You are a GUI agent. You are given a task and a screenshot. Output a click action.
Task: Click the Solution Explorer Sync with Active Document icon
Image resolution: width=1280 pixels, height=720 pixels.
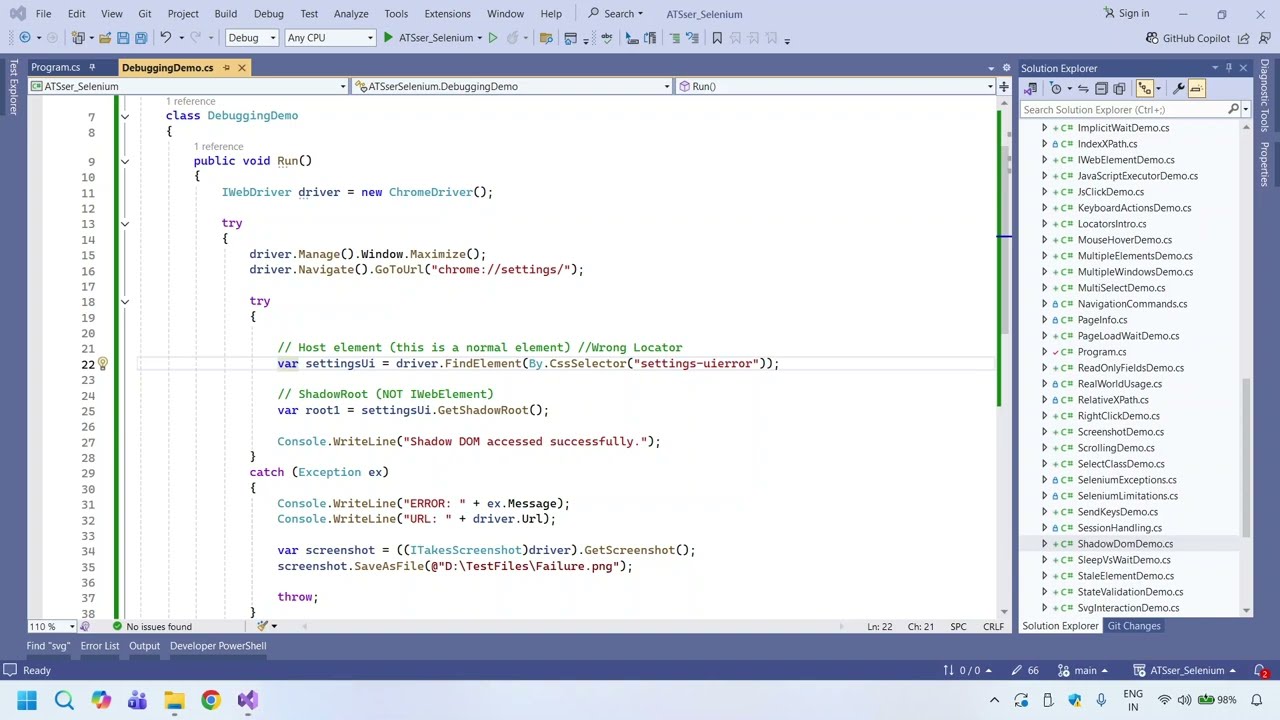(1083, 89)
